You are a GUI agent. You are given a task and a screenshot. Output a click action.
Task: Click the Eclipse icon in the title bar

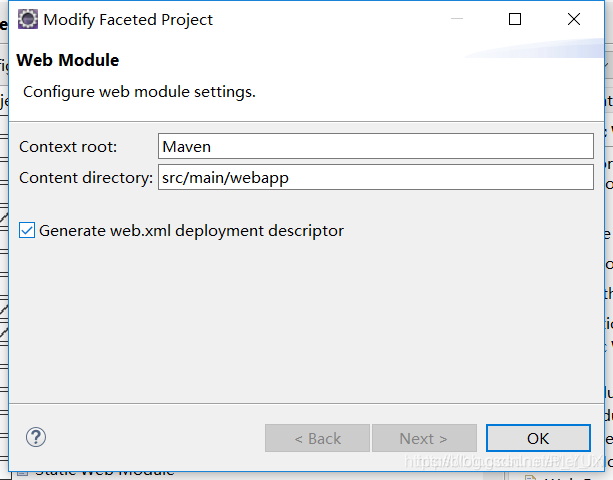[28, 19]
